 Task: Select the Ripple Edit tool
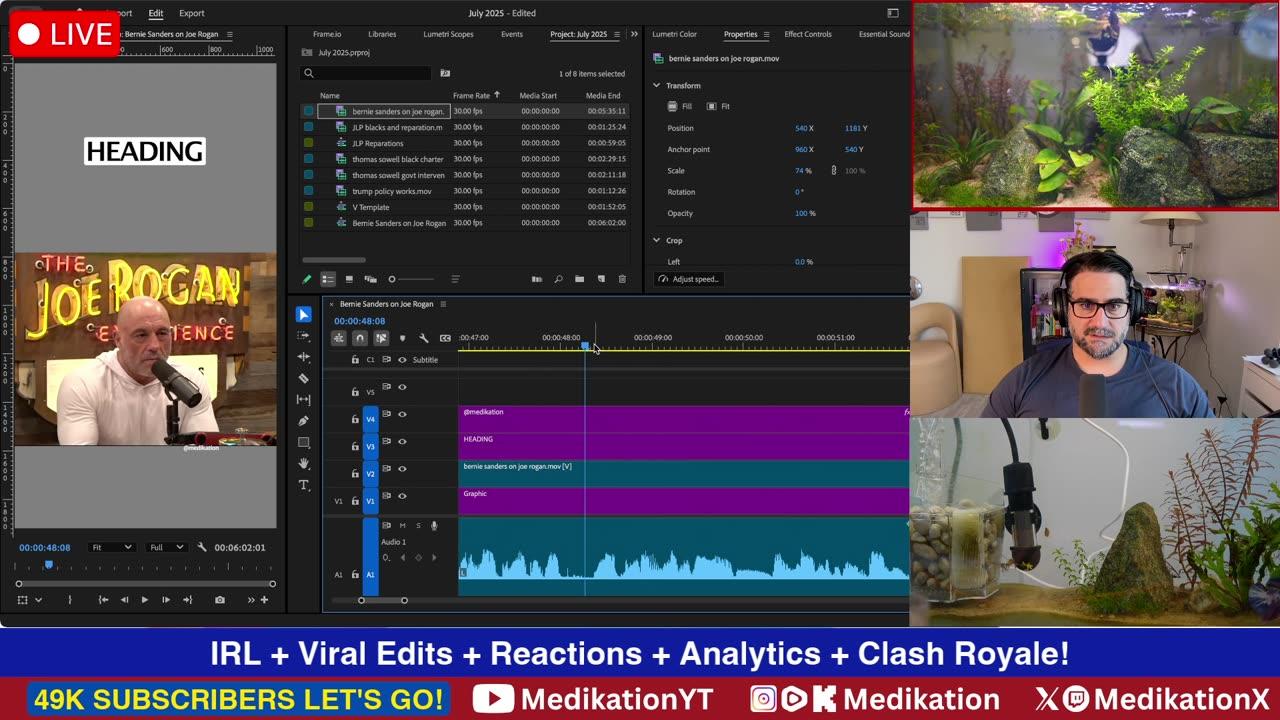304,357
